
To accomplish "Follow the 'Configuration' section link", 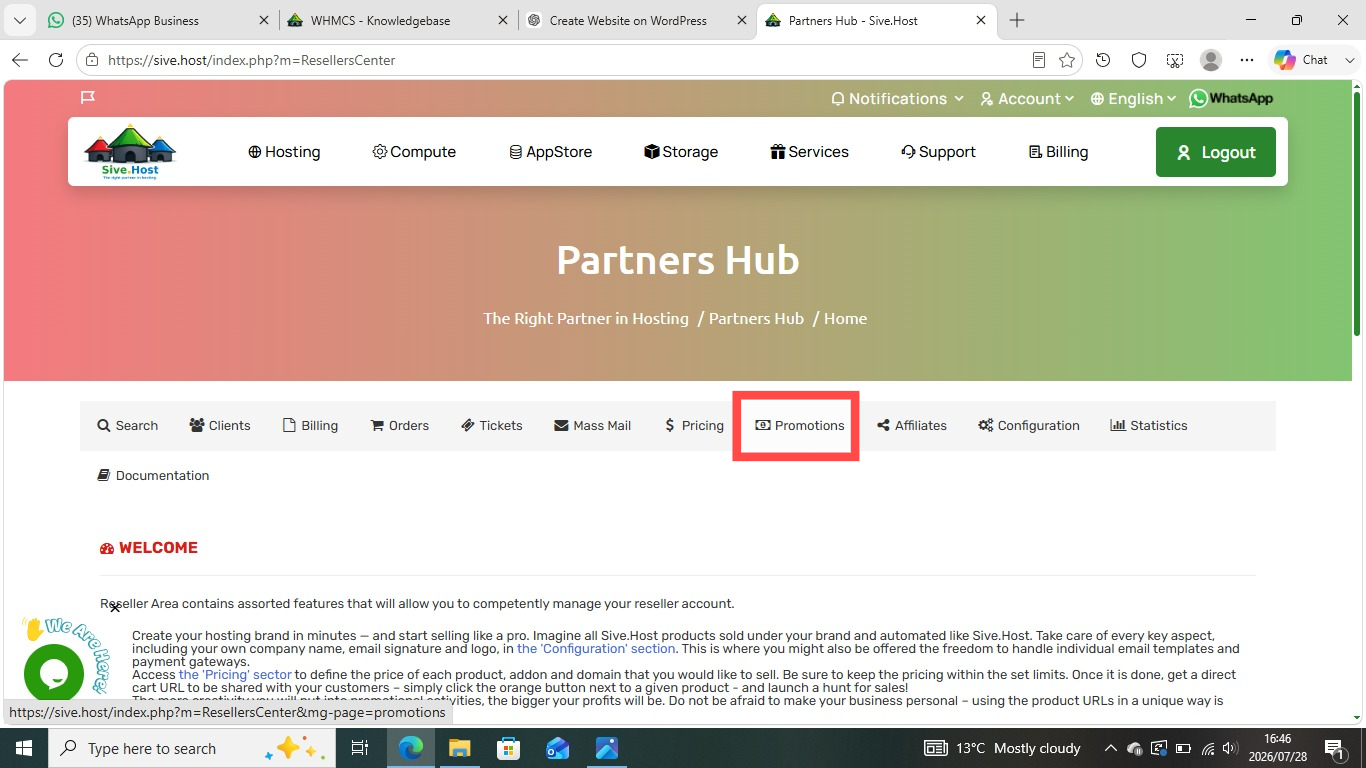I will tap(596, 648).
